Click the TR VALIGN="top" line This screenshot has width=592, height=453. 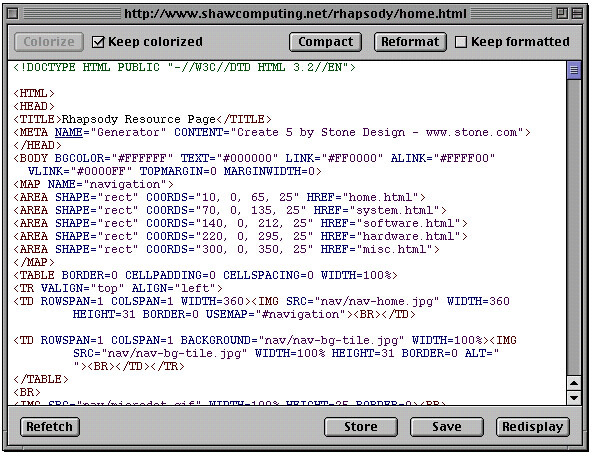pyautogui.click(x=118, y=288)
